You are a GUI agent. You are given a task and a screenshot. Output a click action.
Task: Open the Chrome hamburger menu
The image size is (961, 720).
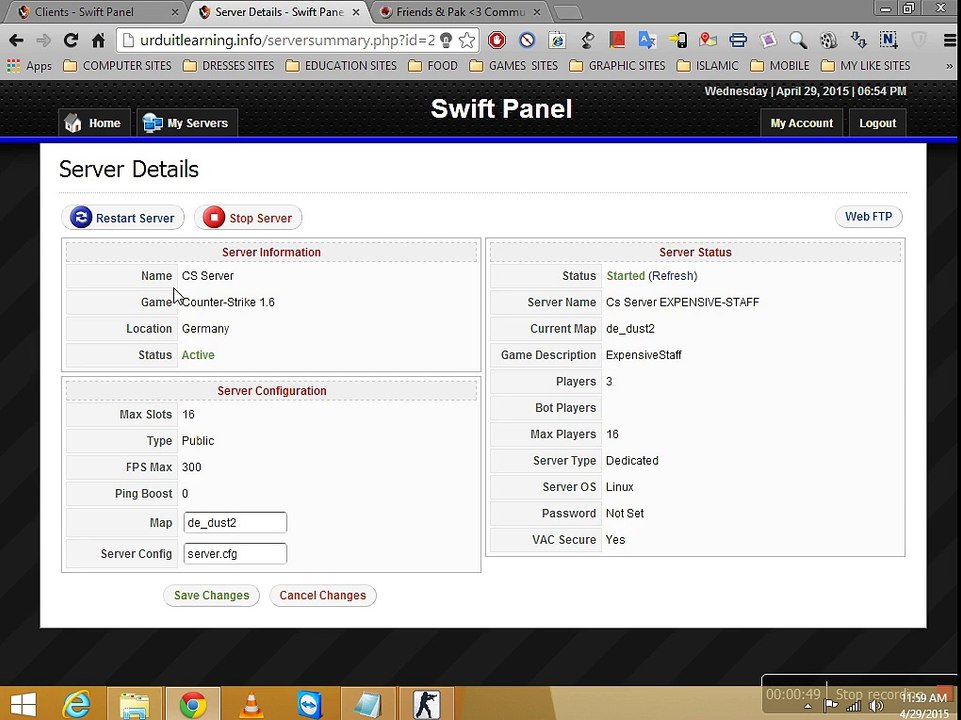pos(950,40)
